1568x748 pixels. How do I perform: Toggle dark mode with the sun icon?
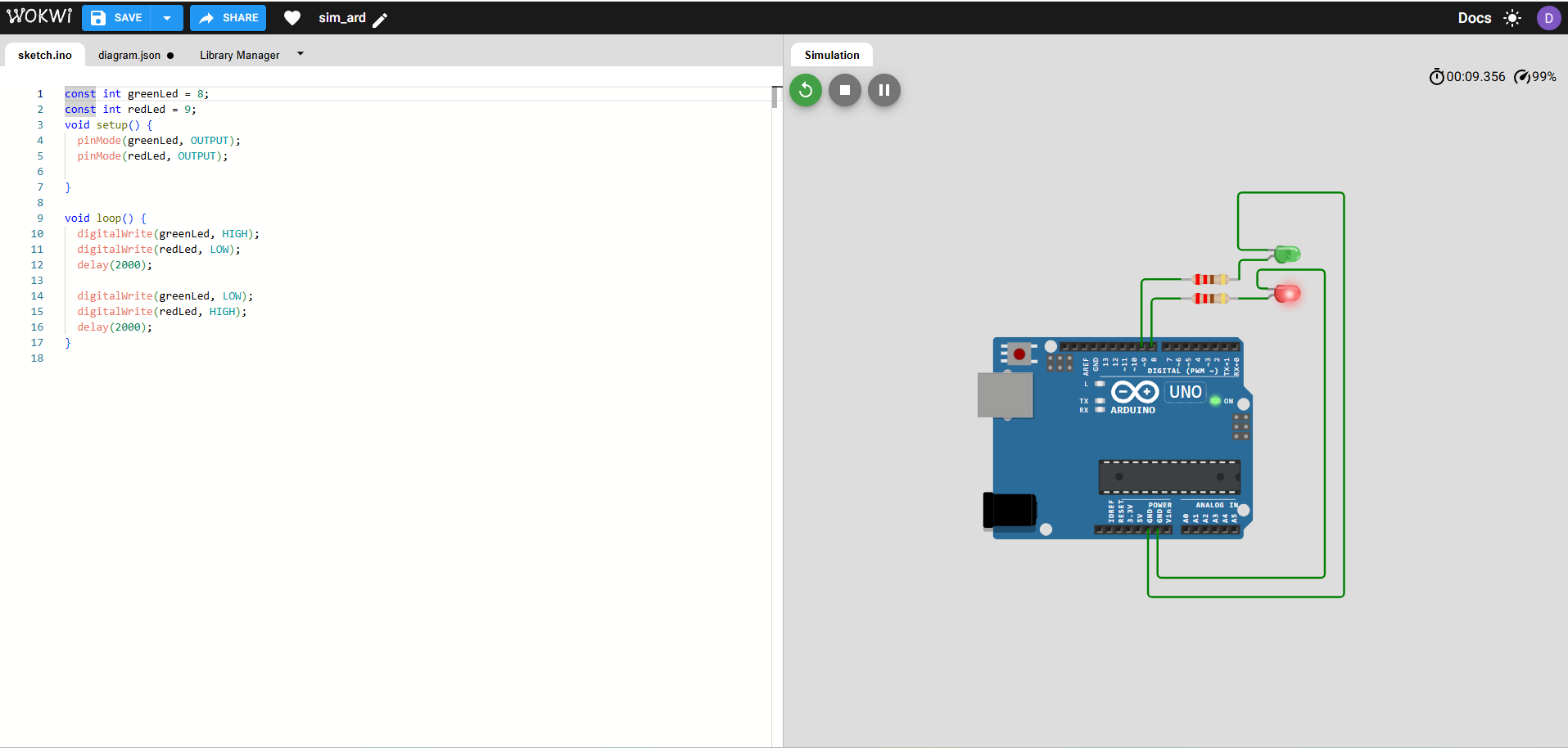[x=1512, y=17]
